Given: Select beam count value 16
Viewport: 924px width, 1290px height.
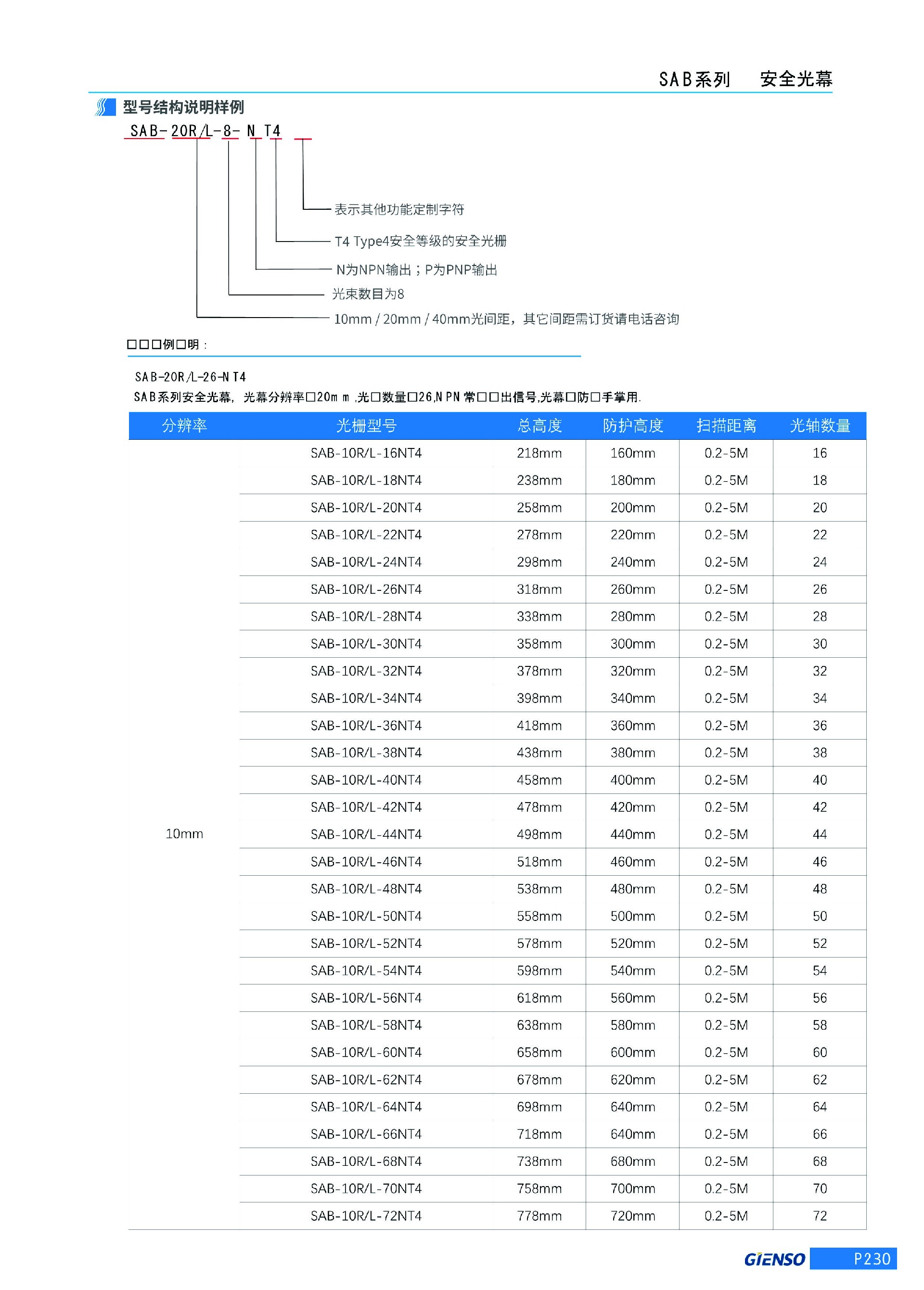Looking at the screenshot, I should point(820,453).
